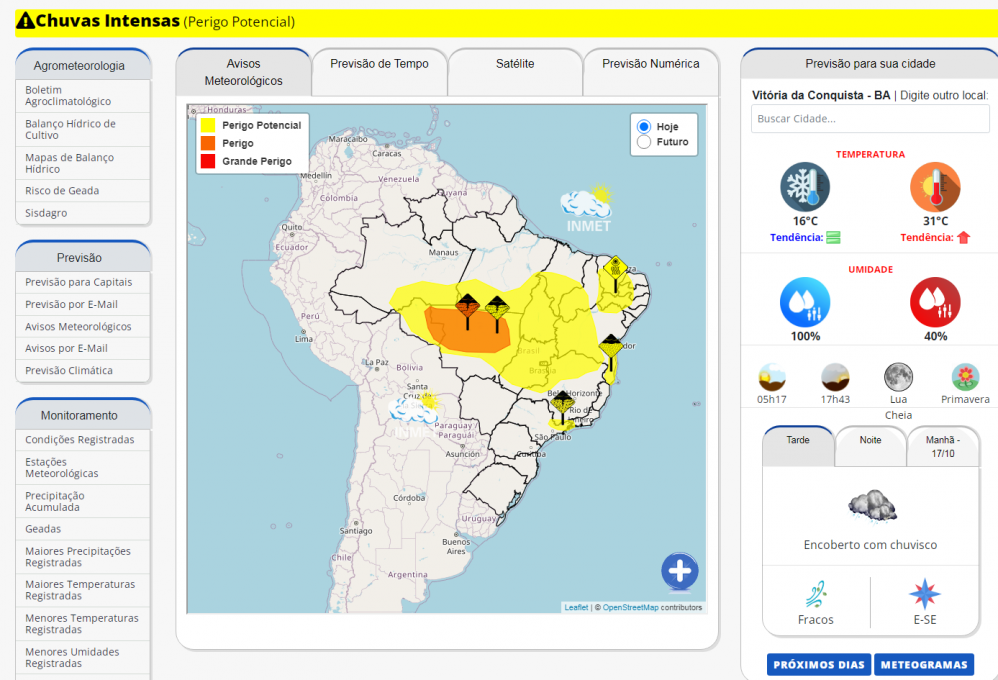
Task: Open the Satélite tab
Action: [x=515, y=64]
